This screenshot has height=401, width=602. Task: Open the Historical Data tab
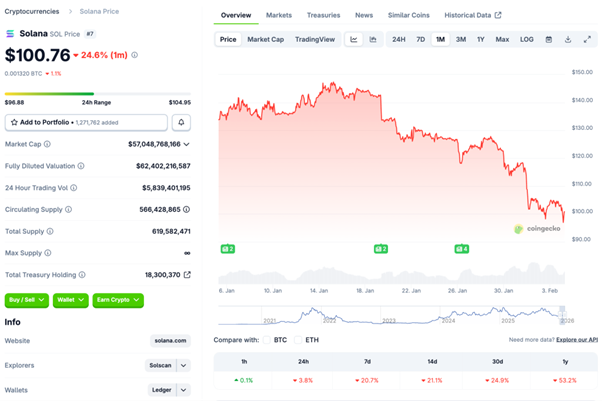click(x=472, y=15)
